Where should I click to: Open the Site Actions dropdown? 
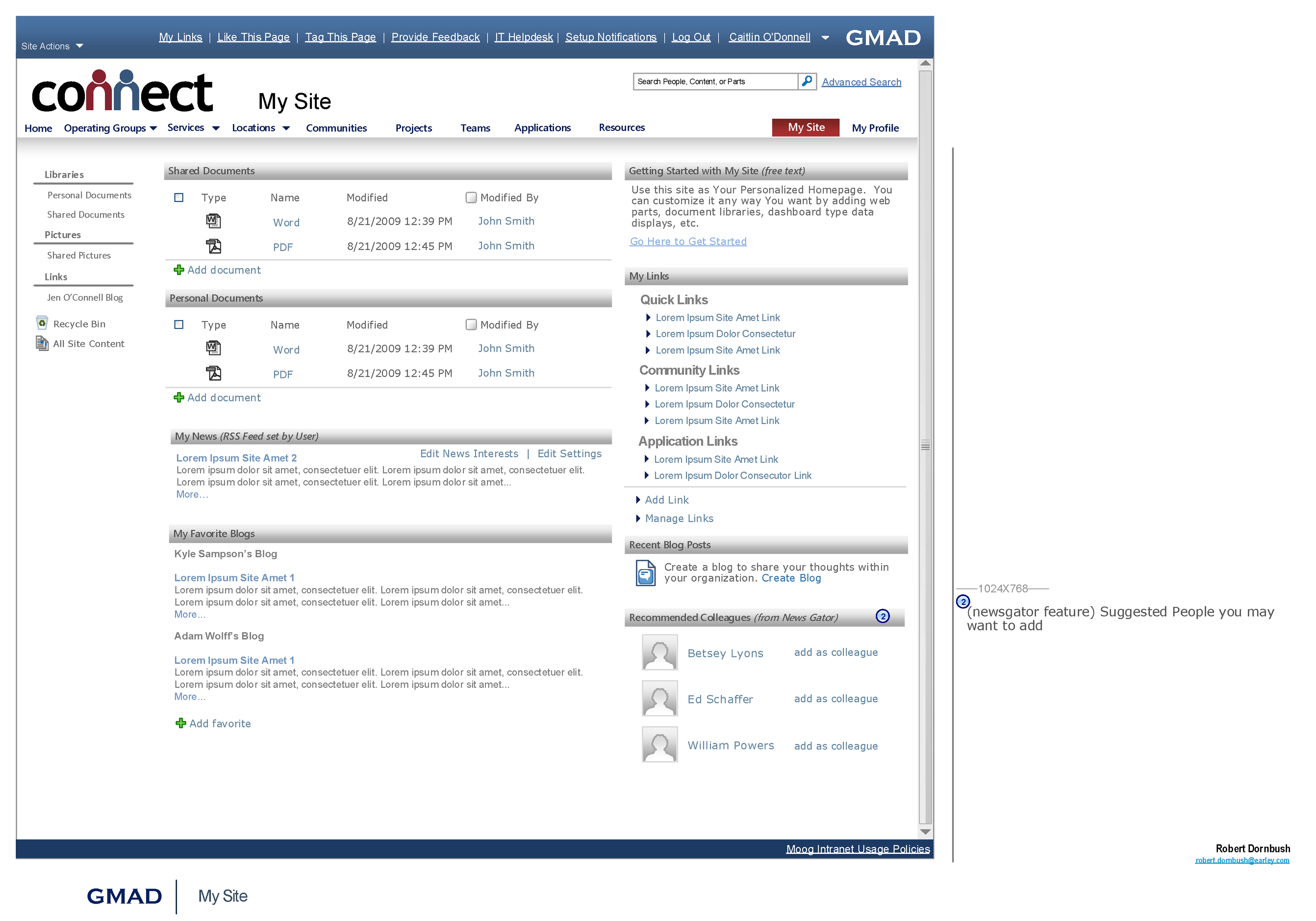[x=52, y=46]
